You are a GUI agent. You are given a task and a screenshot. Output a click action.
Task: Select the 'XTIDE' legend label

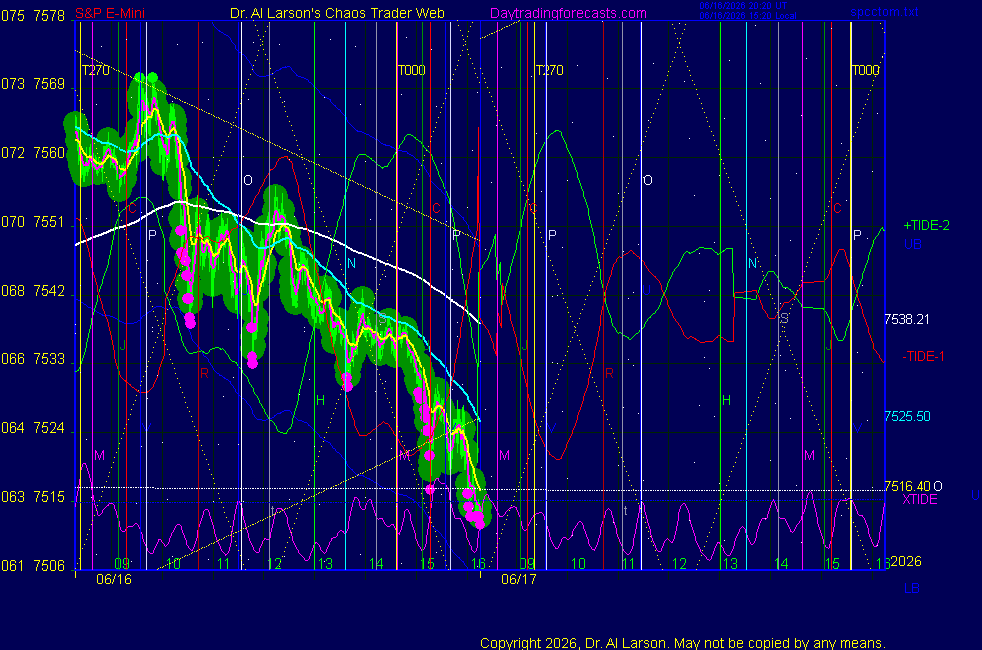click(x=919, y=500)
